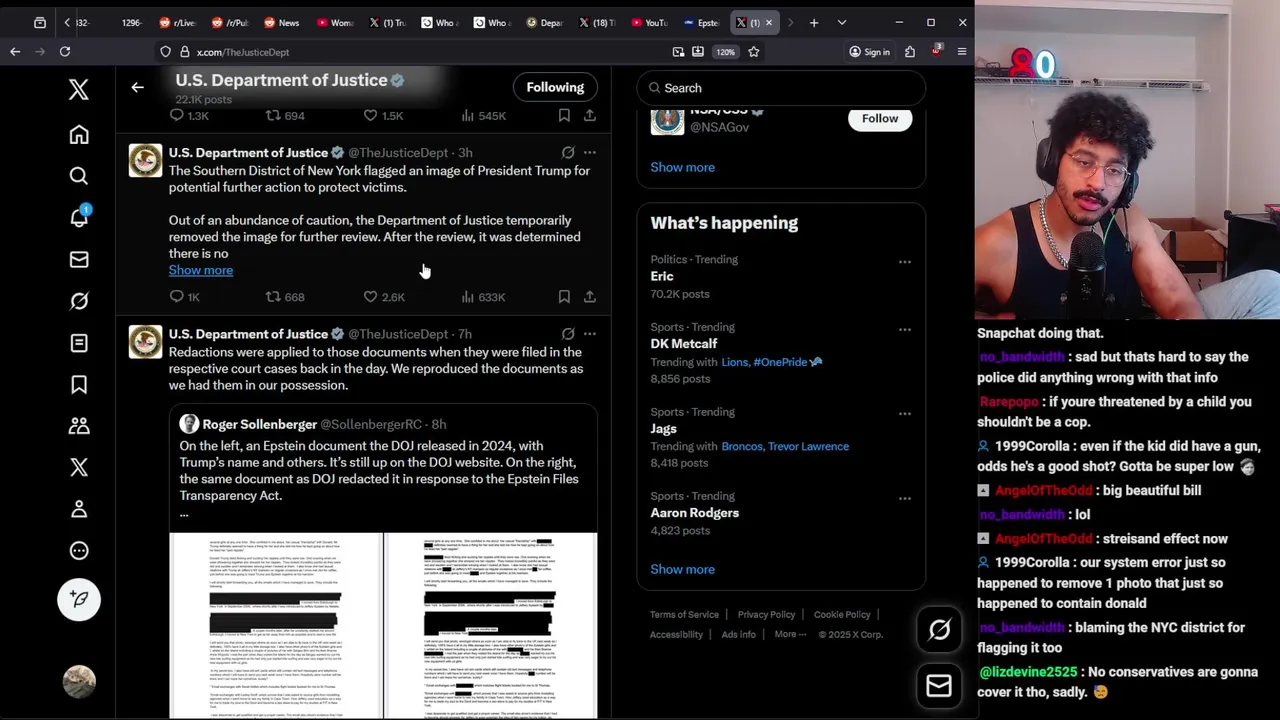Open Messages envelope in sidebar

tap(79, 260)
